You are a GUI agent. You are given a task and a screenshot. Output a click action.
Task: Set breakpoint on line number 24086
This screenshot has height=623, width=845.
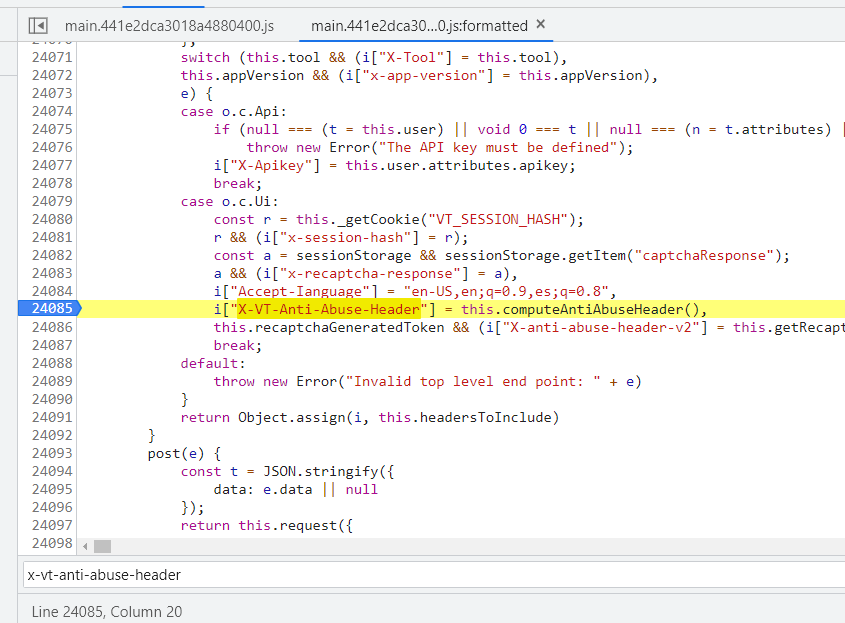pyautogui.click(x=52, y=327)
